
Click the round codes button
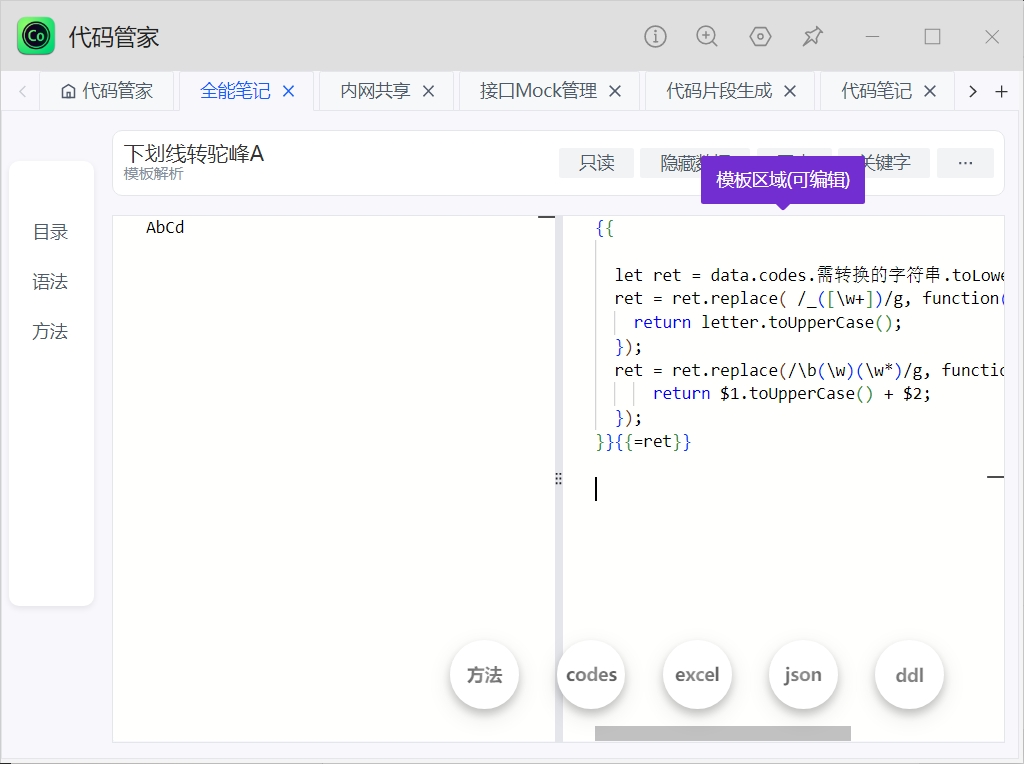tap(591, 675)
